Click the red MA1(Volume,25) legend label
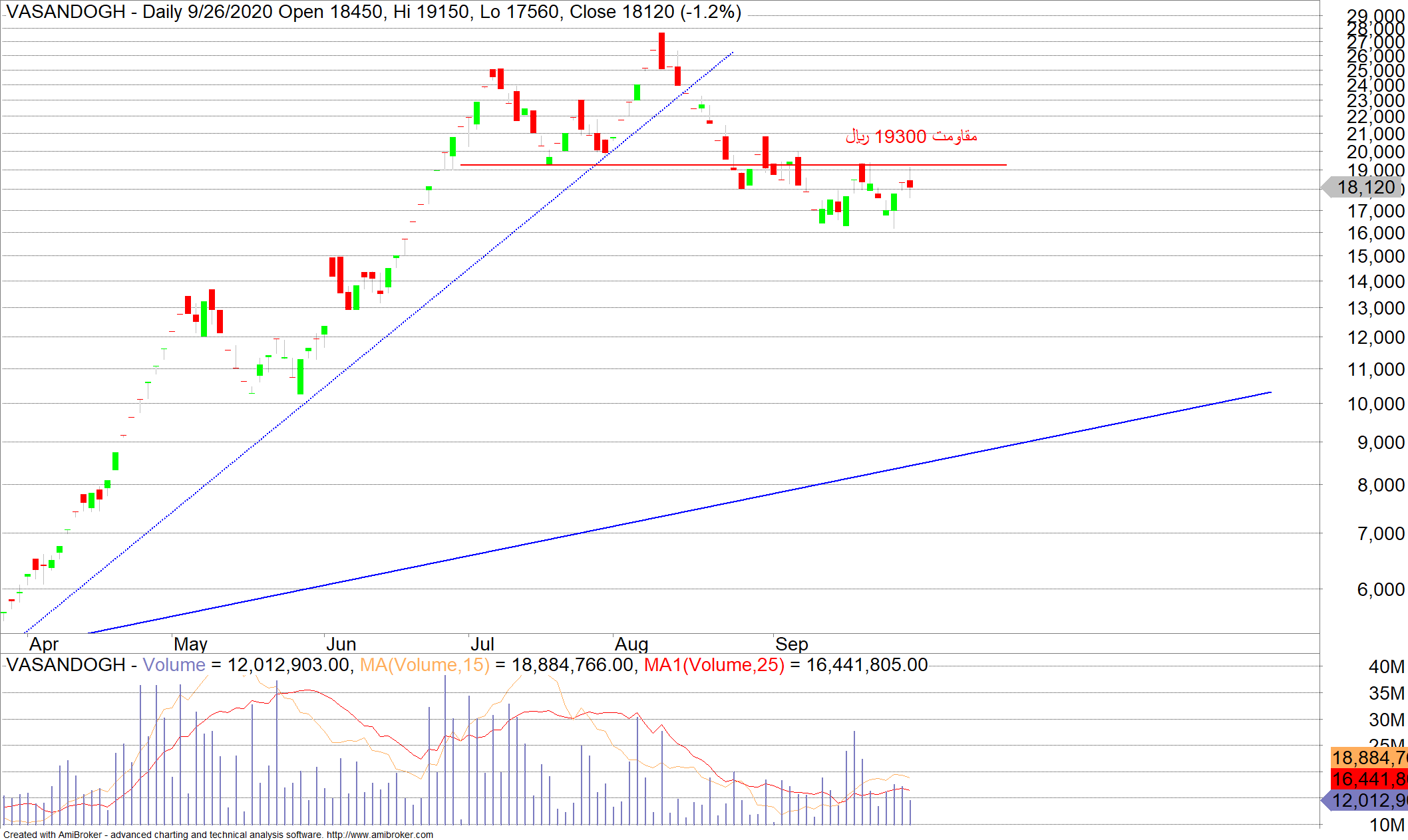This screenshot has height=840, width=1408. click(714, 664)
